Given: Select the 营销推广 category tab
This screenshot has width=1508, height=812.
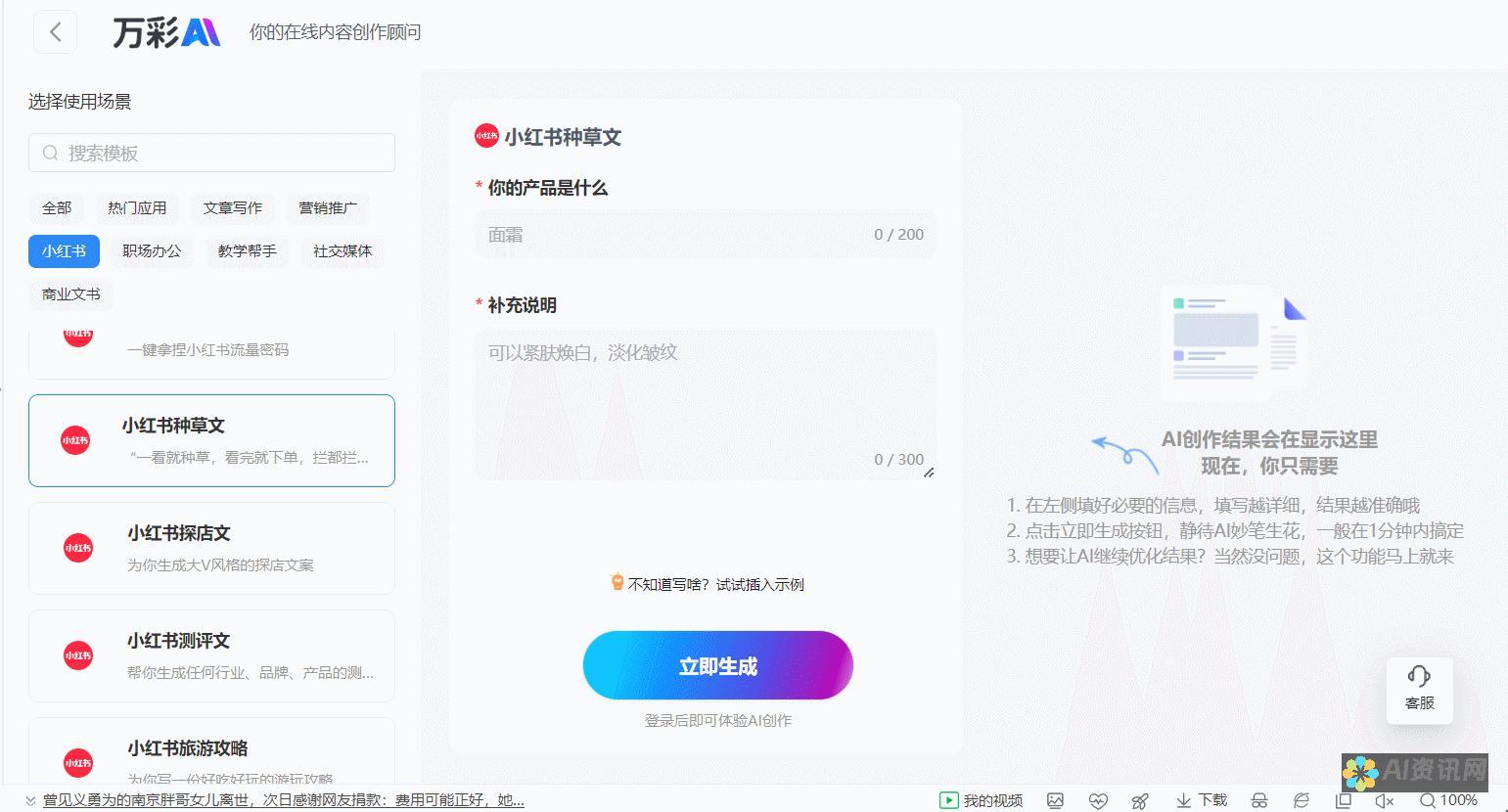Looking at the screenshot, I should [328, 207].
